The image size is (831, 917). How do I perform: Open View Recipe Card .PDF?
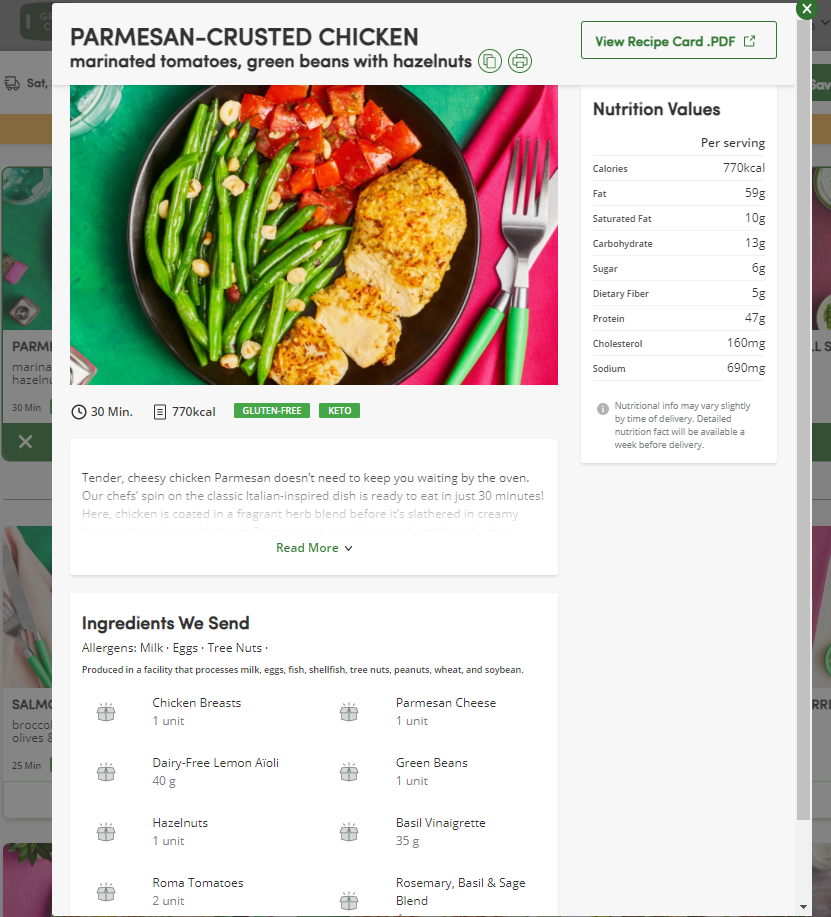[x=678, y=41]
